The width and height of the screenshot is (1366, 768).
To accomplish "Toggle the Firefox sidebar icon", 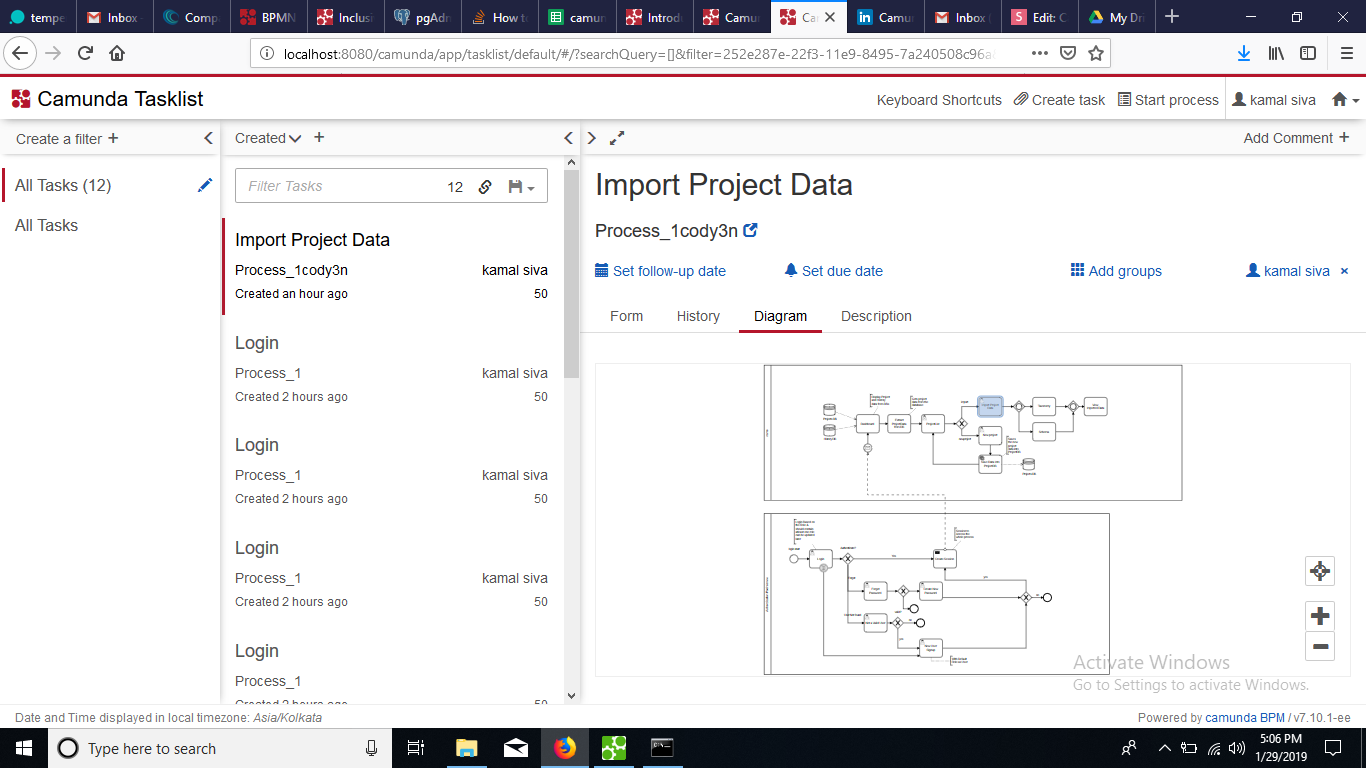I will click(x=1308, y=53).
